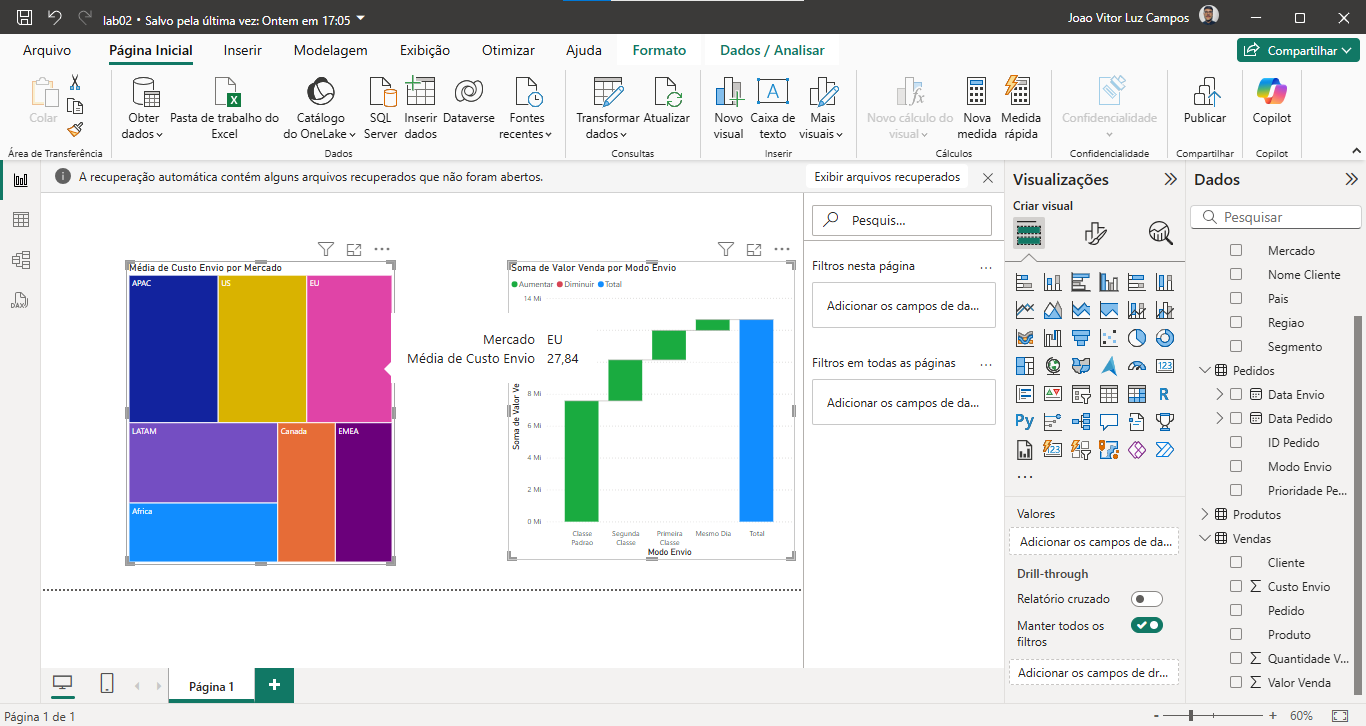Image resolution: width=1366 pixels, height=726 pixels.
Task: Expand the Data Pedido date hierarchy
Action: (1219, 419)
